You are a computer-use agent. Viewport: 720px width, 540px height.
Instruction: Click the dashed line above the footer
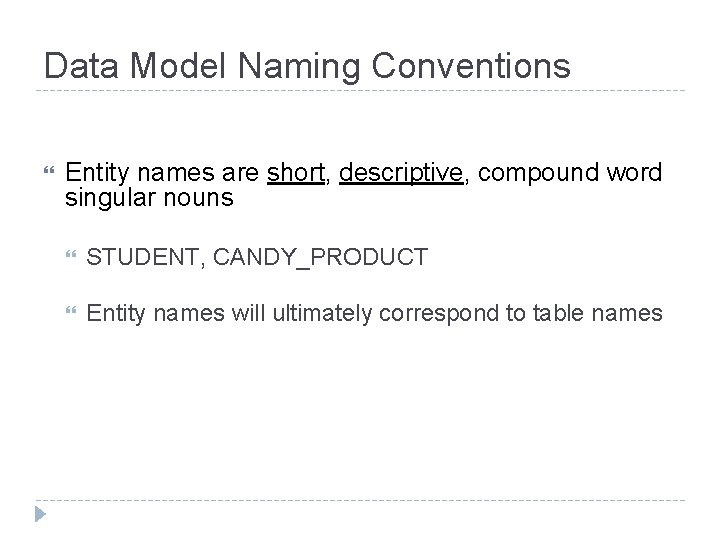360,500
